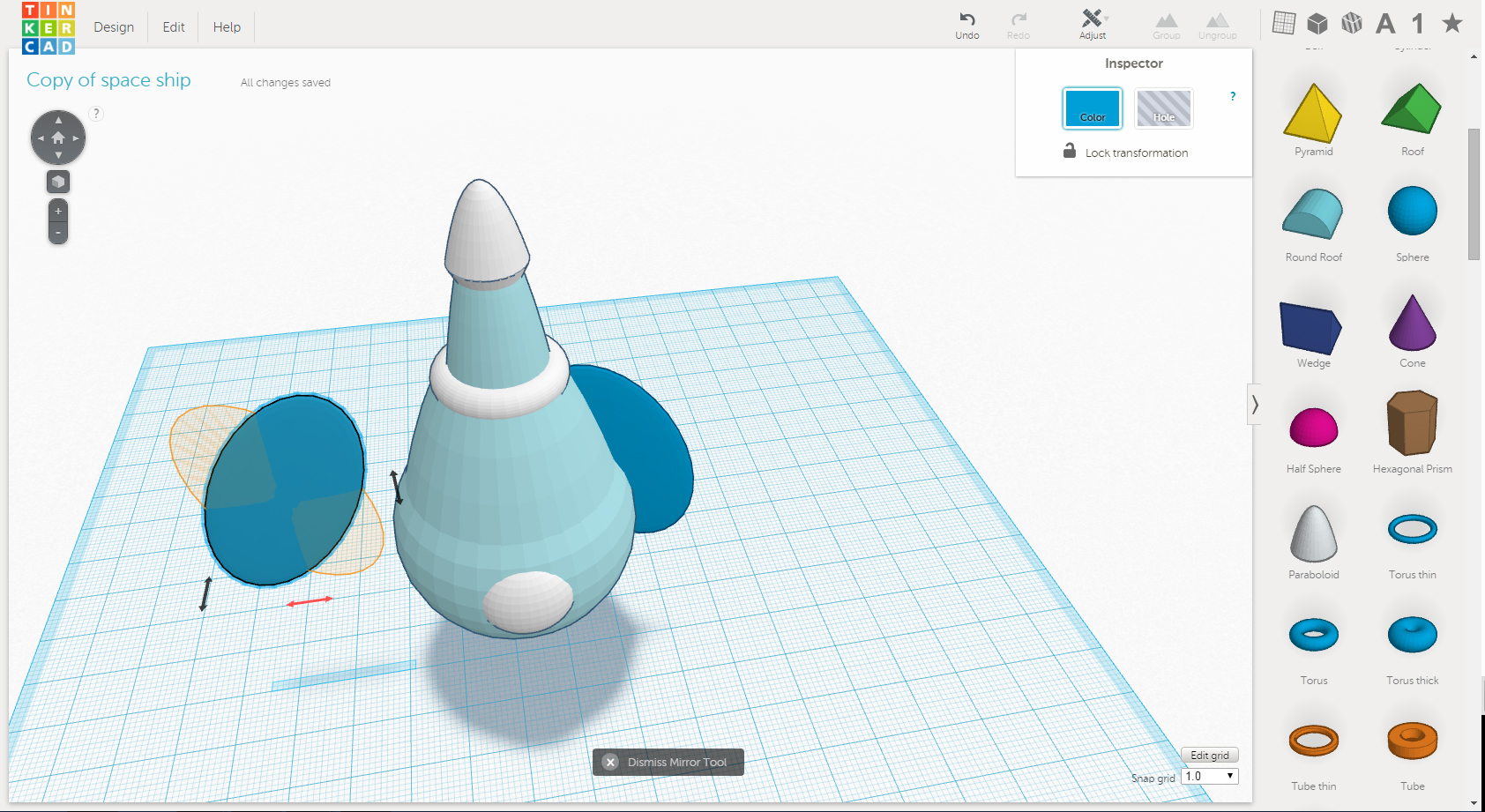This screenshot has width=1485, height=812.
Task: Rotate view right with right arrow
Action: click(x=76, y=138)
